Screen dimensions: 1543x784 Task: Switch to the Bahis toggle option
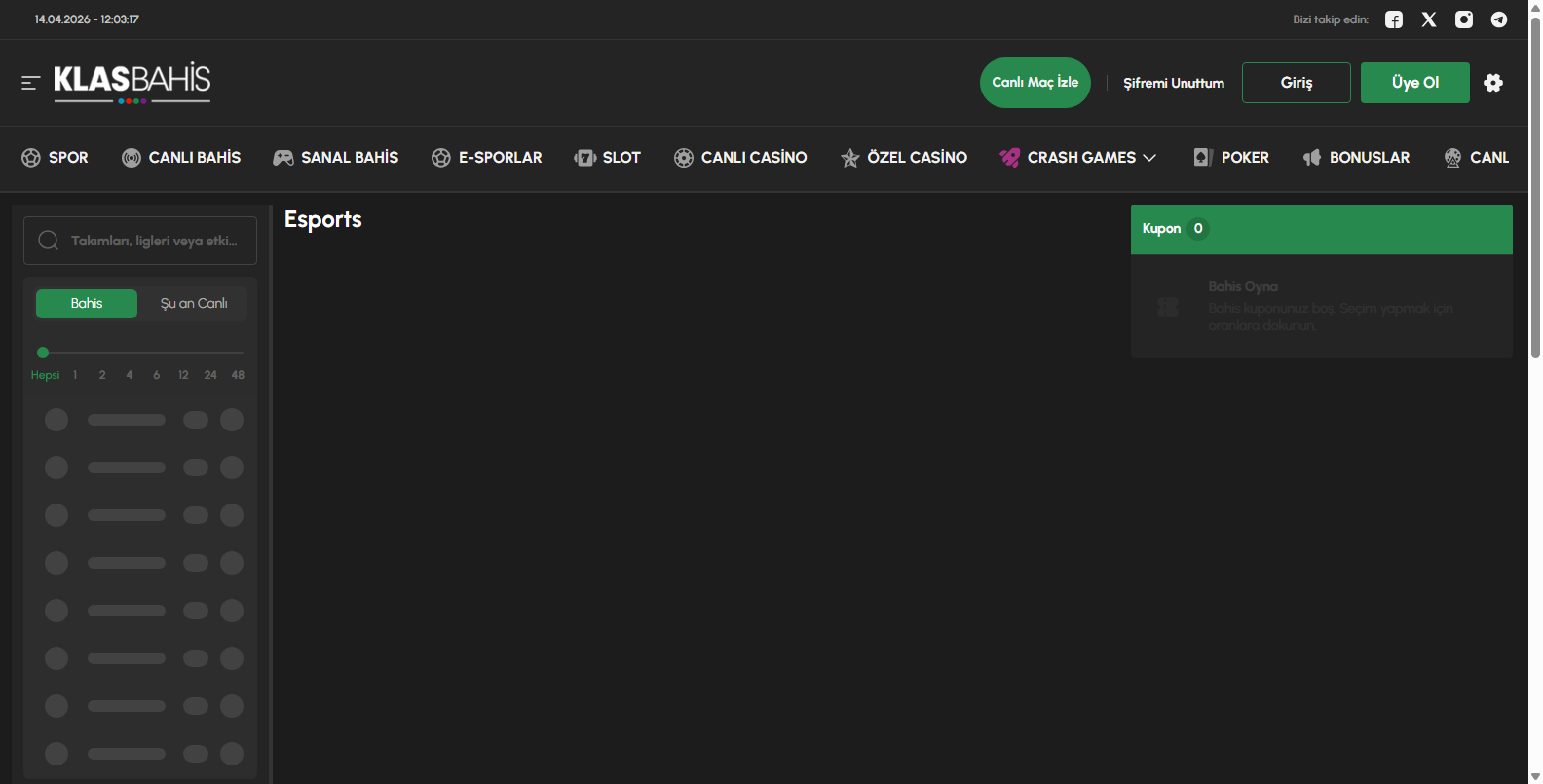[x=87, y=304]
